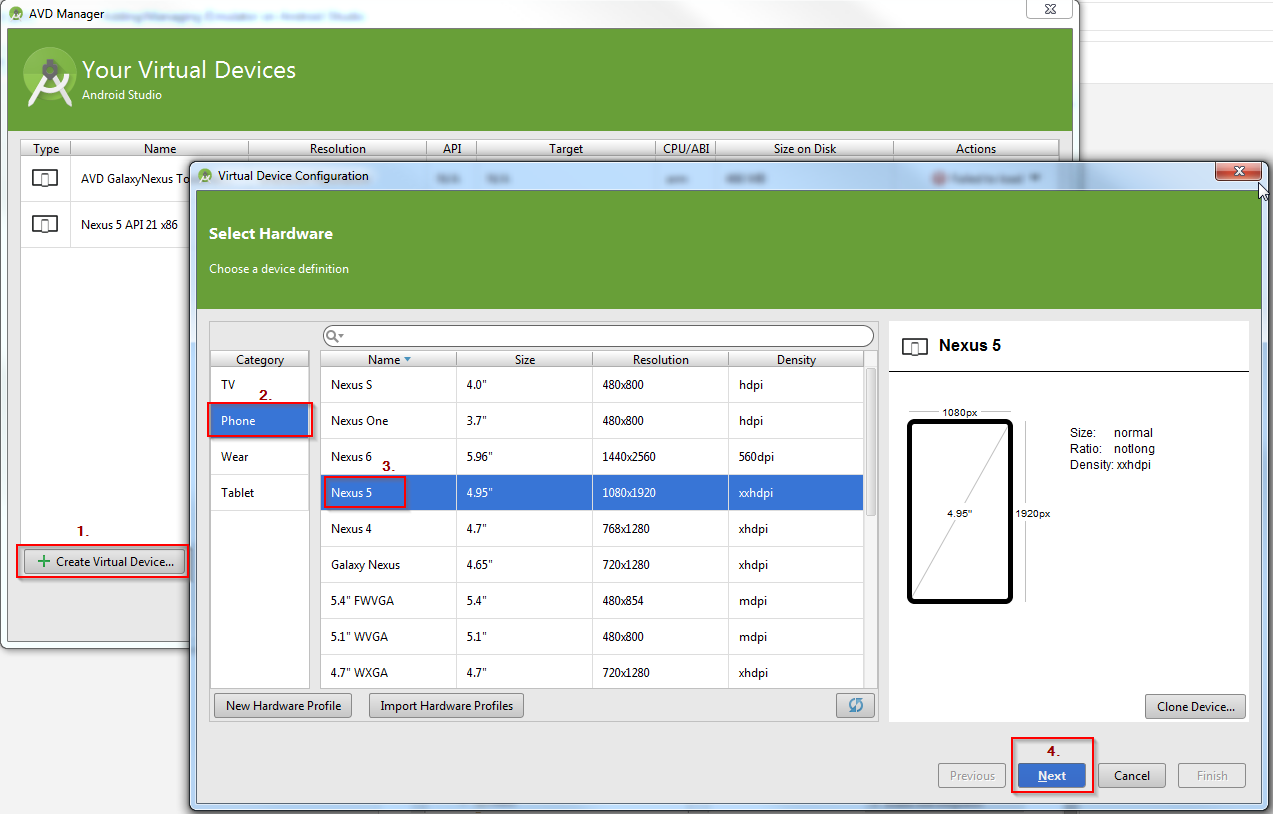Screen dimensions: 1273x814
Task: Click the Clone Device button
Action: pos(1195,706)
